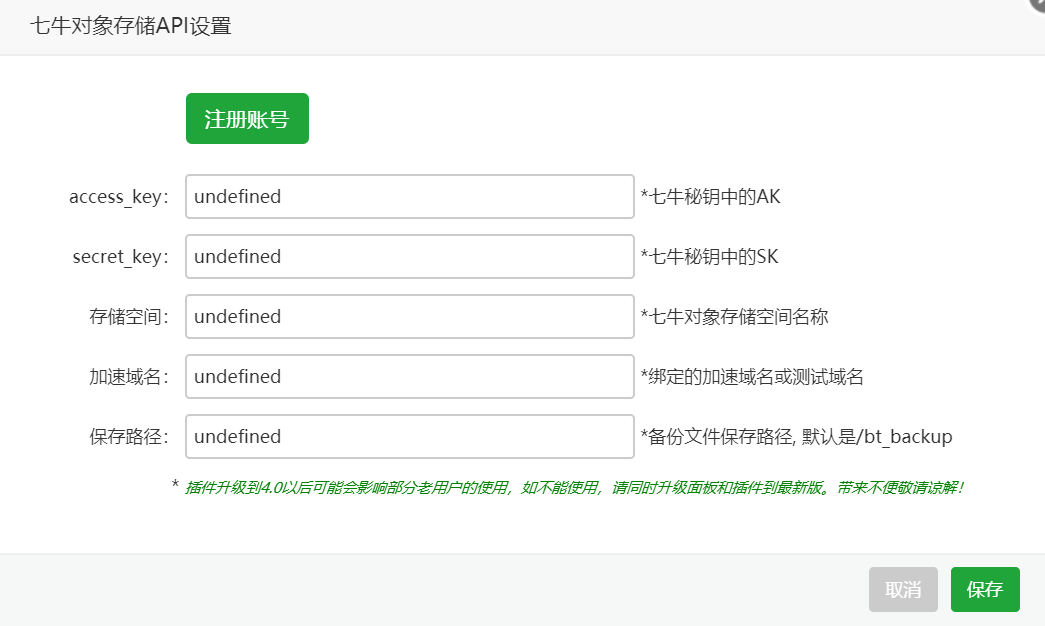Cancel with the 取消 button
Viewport: 1045px width, 626px height.
[x=903, y=589]
